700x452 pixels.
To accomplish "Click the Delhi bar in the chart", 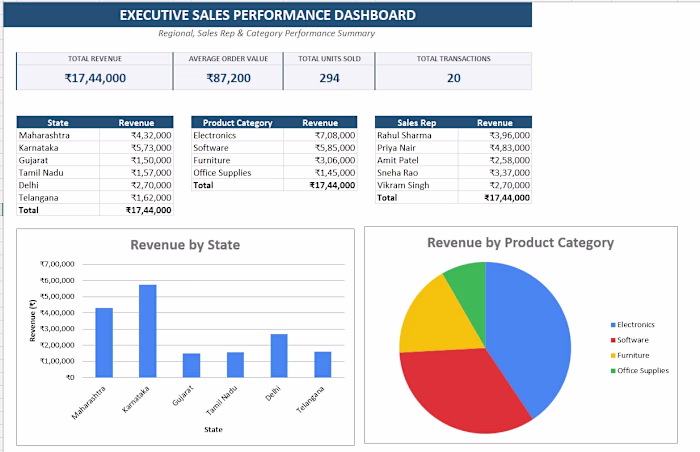I will [x=279, y=356].
